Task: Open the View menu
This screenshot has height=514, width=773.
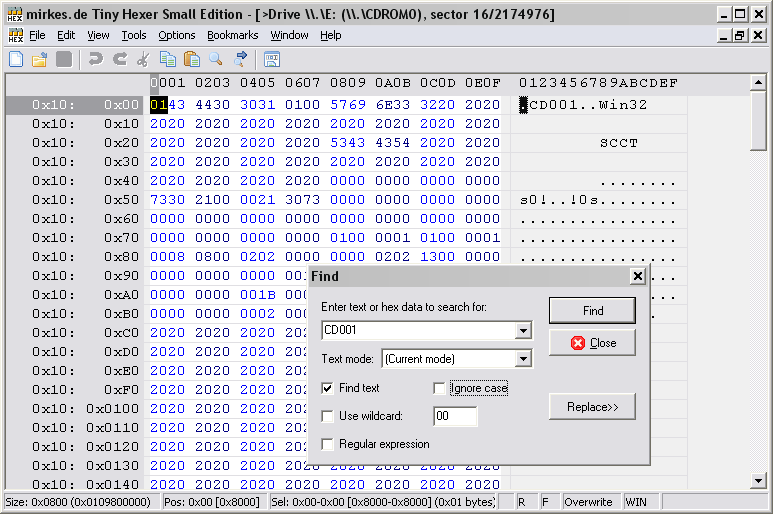Action: click(x=98, y=35)
